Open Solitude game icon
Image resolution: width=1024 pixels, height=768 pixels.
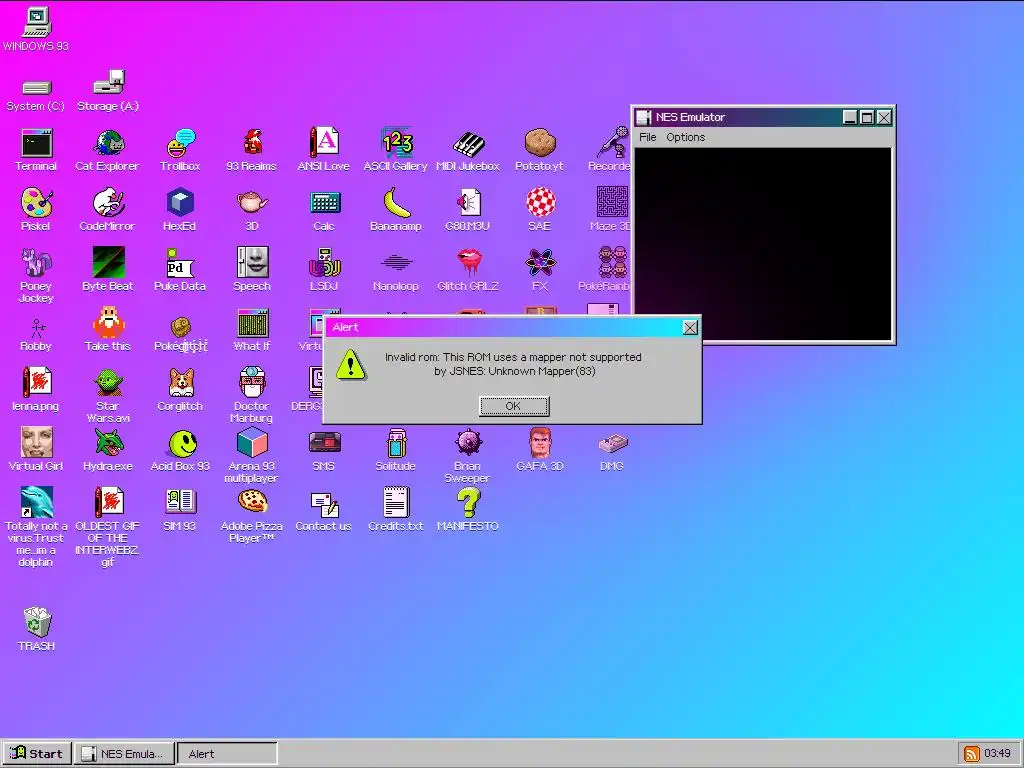click(x=396, y=443)
